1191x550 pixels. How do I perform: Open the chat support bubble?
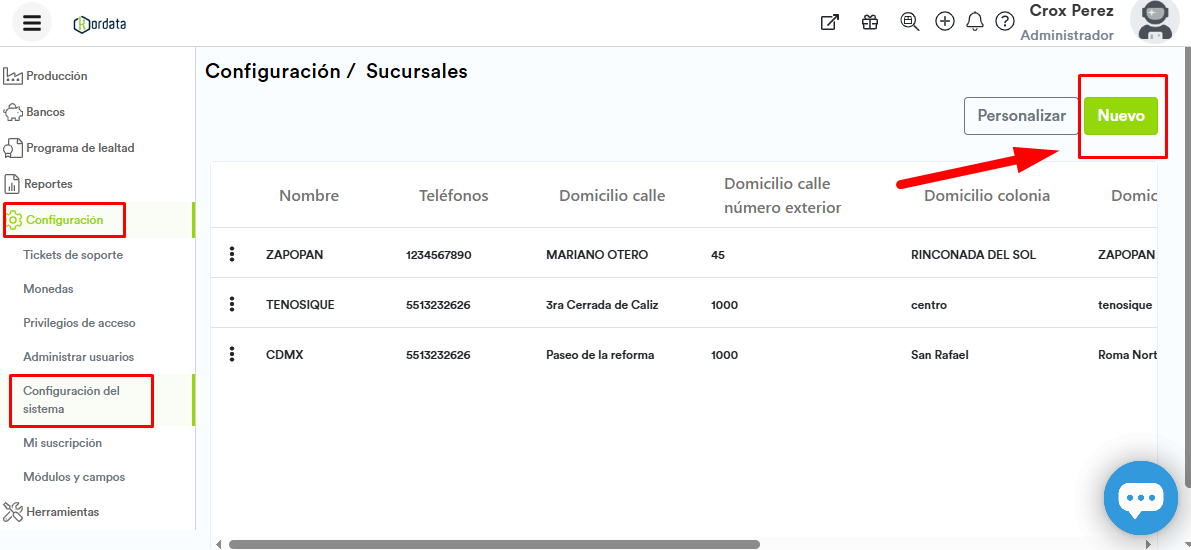[1140, 498]
